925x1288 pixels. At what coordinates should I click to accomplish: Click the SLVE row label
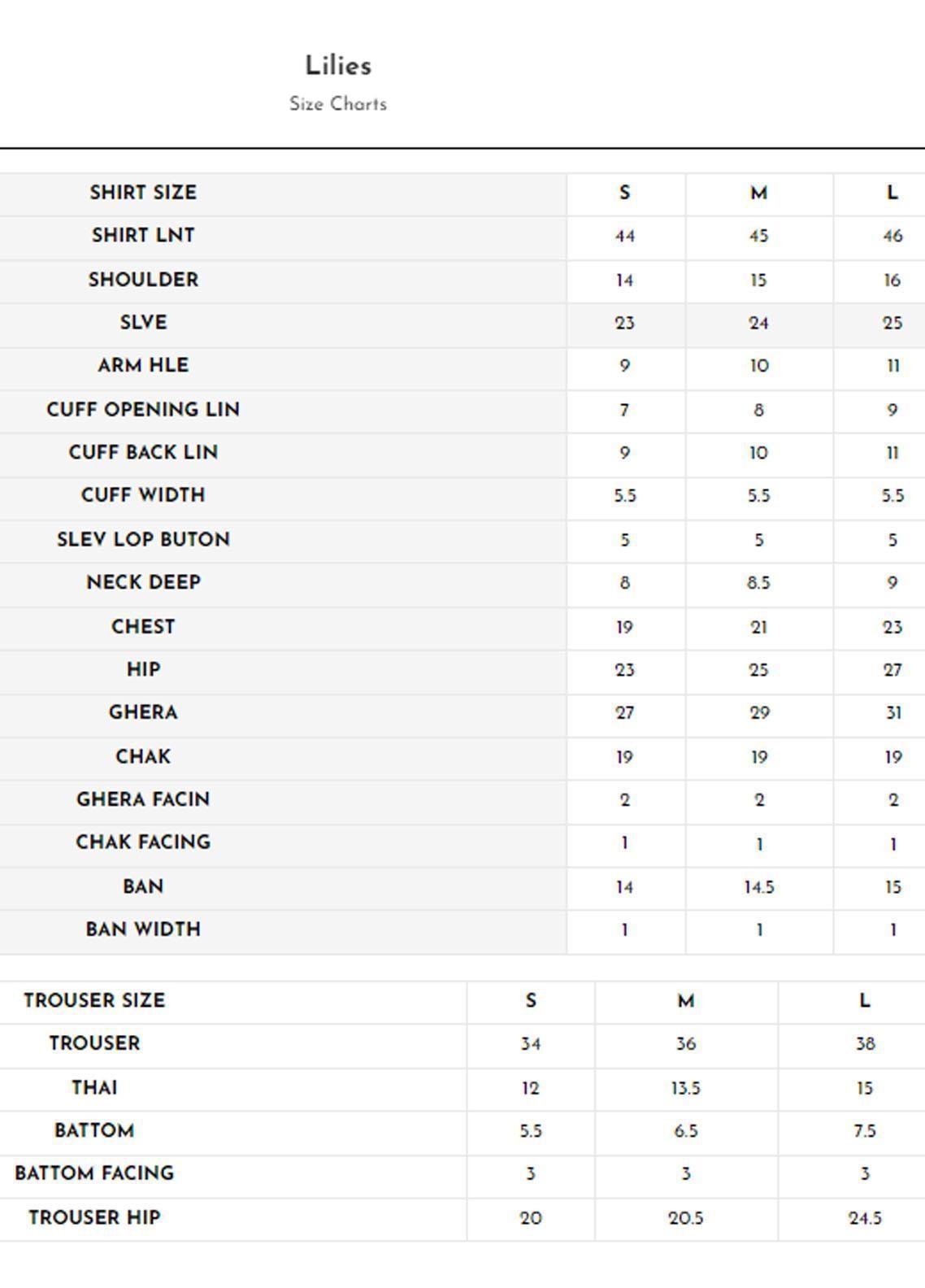click(143, 323)
